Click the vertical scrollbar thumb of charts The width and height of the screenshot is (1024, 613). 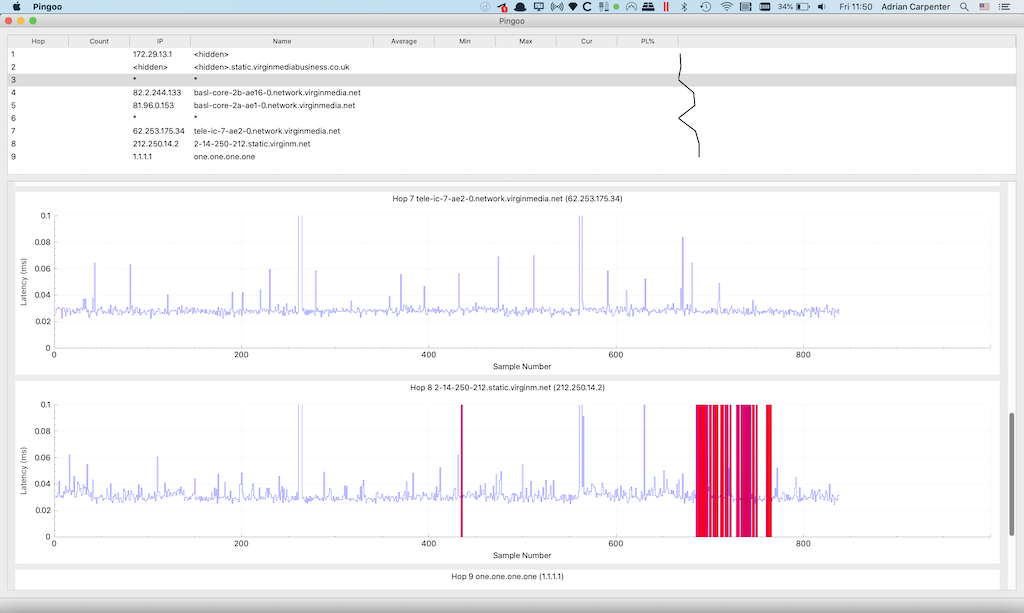(x=1012, y=474)
